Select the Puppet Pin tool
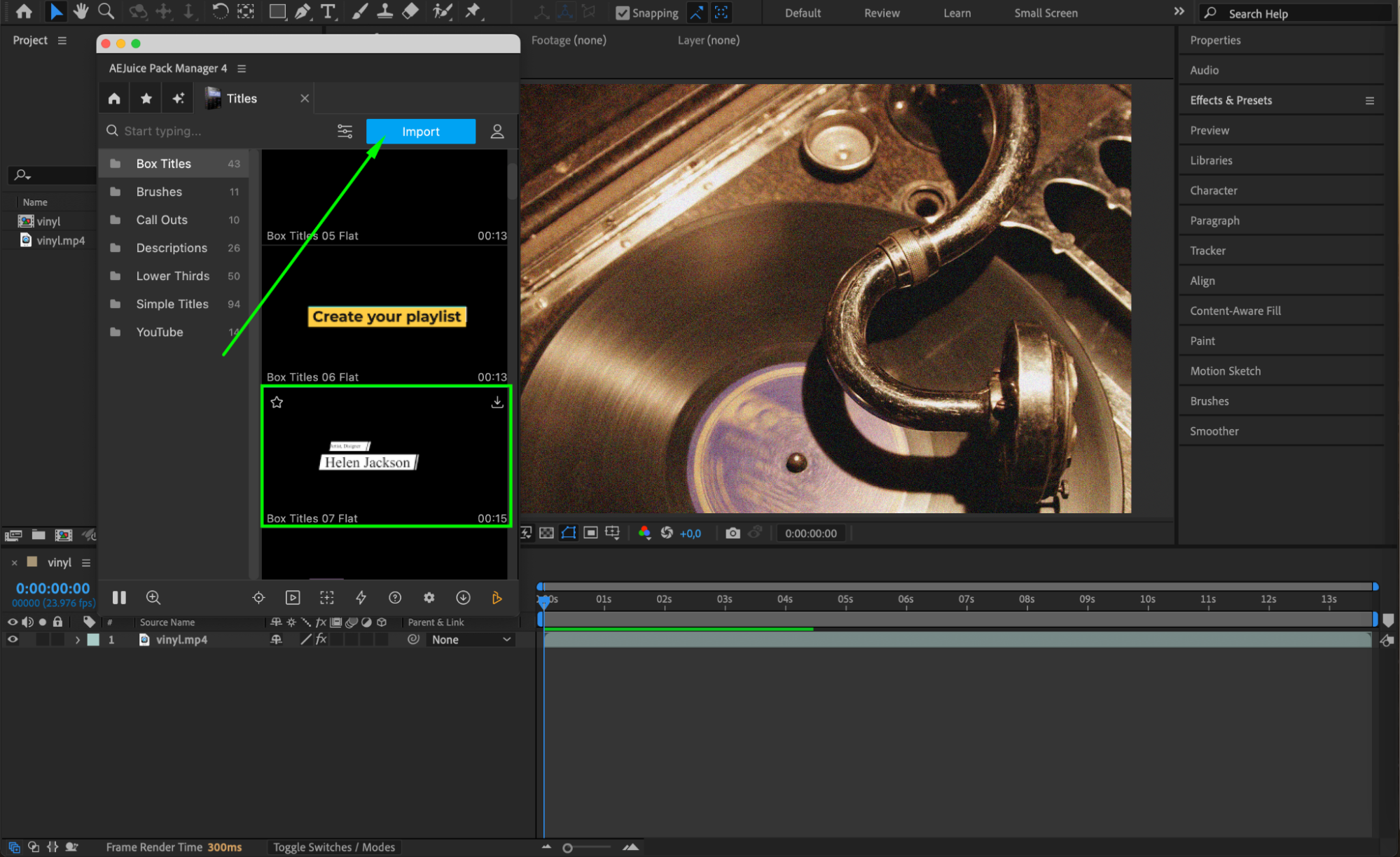 [x=473, y=11]
